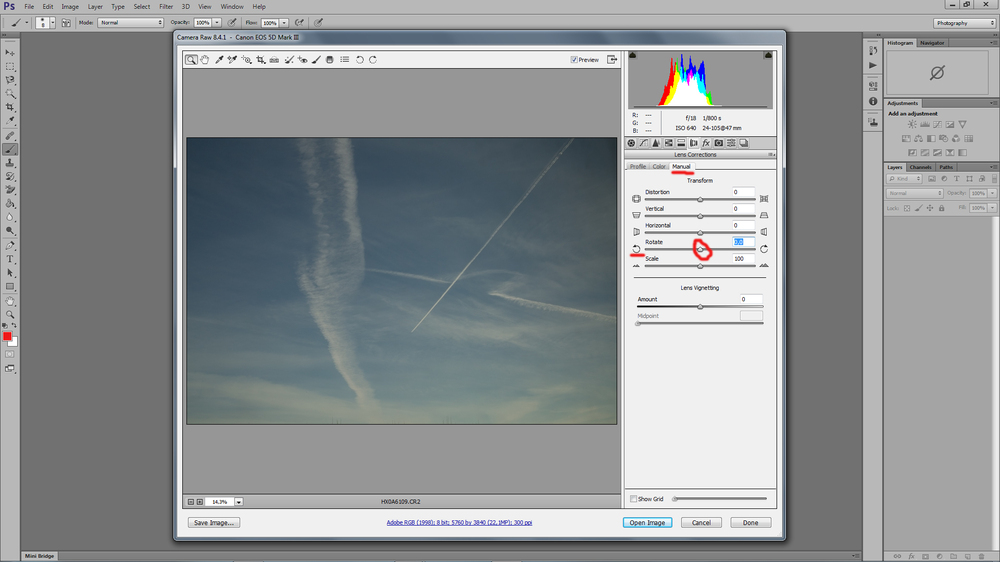Viewport: 1000px width, 562px height.
Task: Enable the Show Grid checkbox
Action: click(x=633, y=499)
